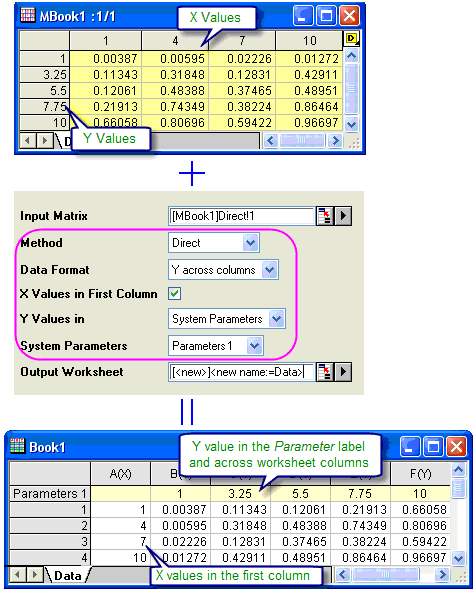Click range selector icon beside Output Worksheet
Viewport: 475px width, 590px height.
[324, 372]
